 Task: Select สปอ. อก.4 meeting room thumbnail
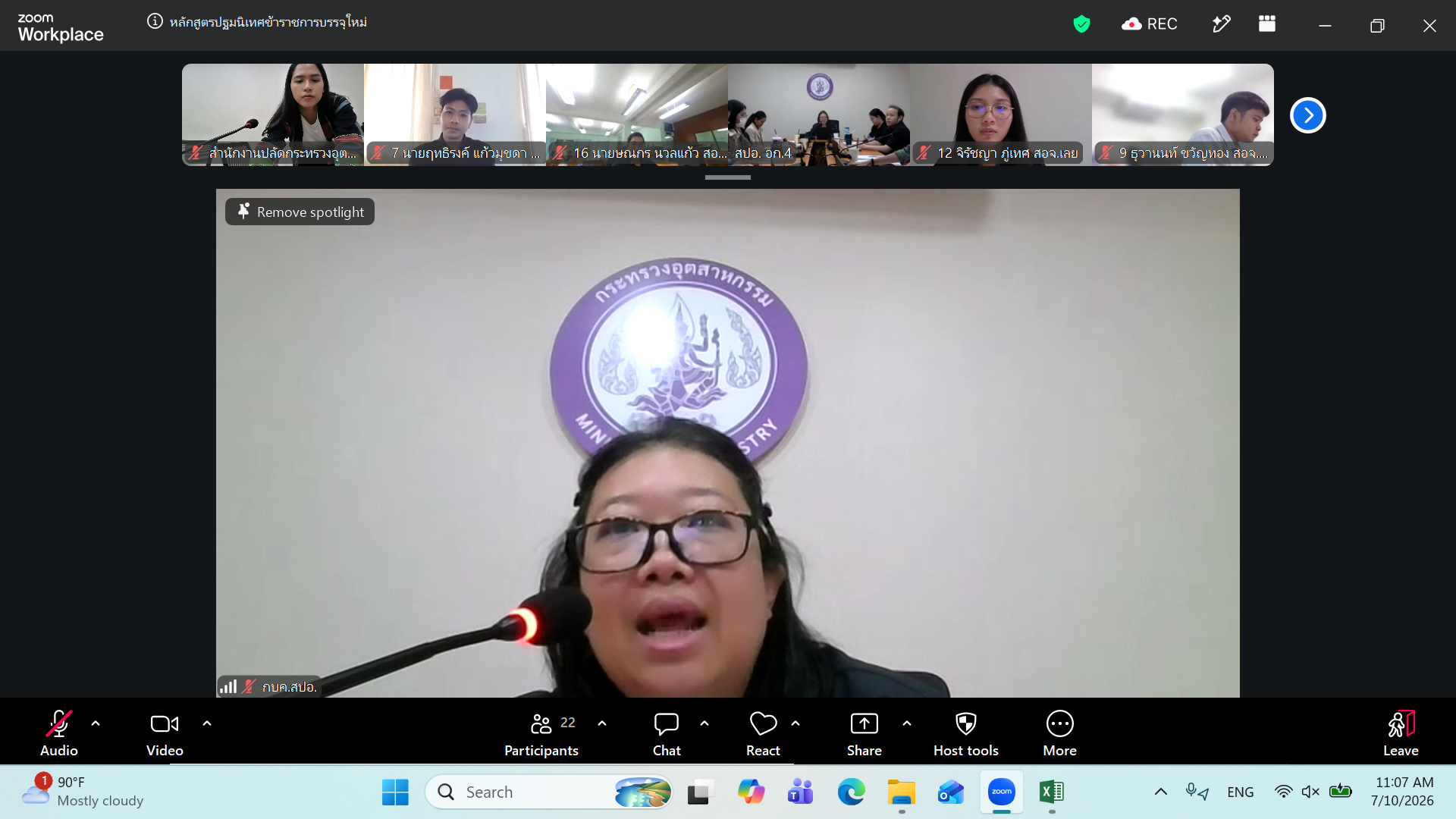point(819,115)
